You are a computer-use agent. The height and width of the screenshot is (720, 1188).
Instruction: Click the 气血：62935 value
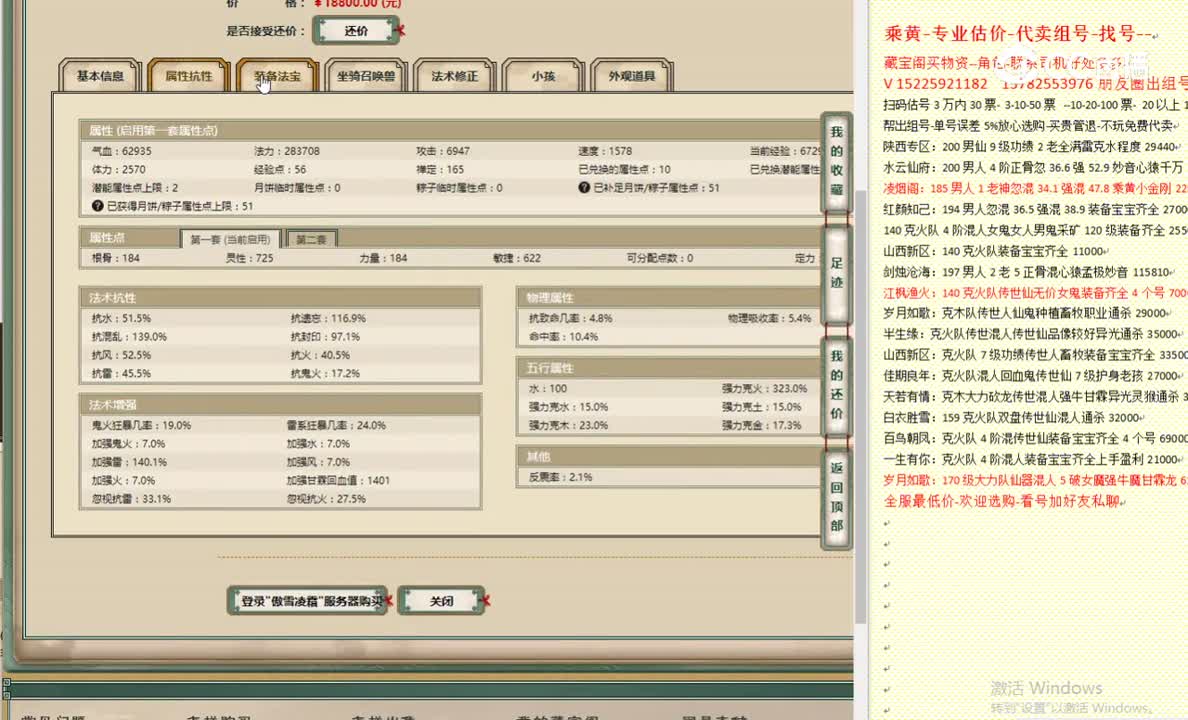122,152
